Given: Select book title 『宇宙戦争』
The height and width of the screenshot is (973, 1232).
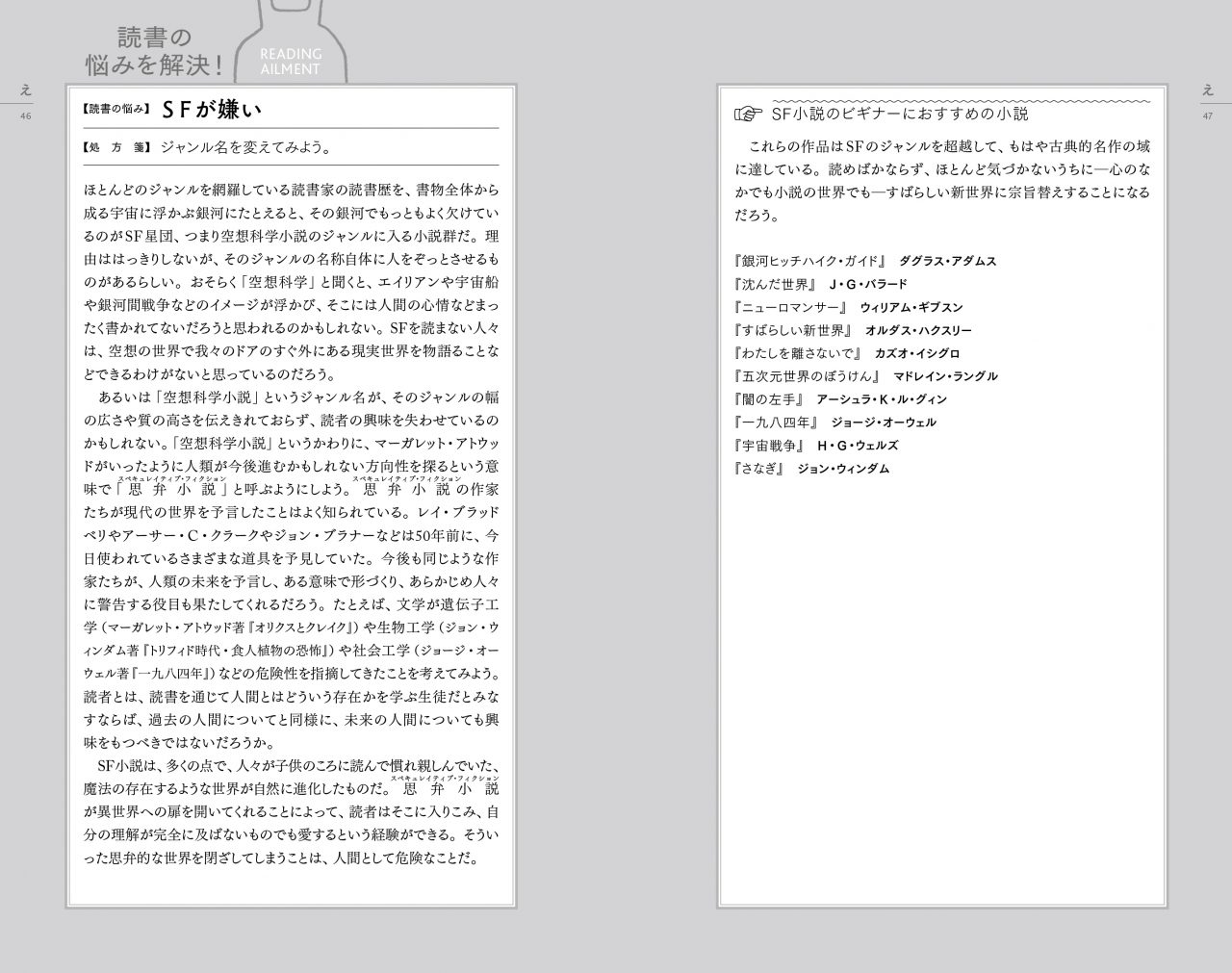Looking at the screenshot, I should tap(768, 446).
